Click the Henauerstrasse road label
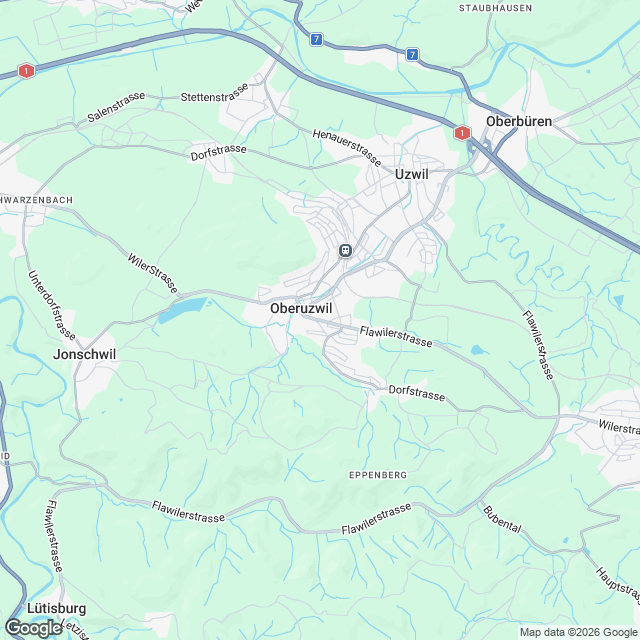The image size is (640, 640). [347, 148]
